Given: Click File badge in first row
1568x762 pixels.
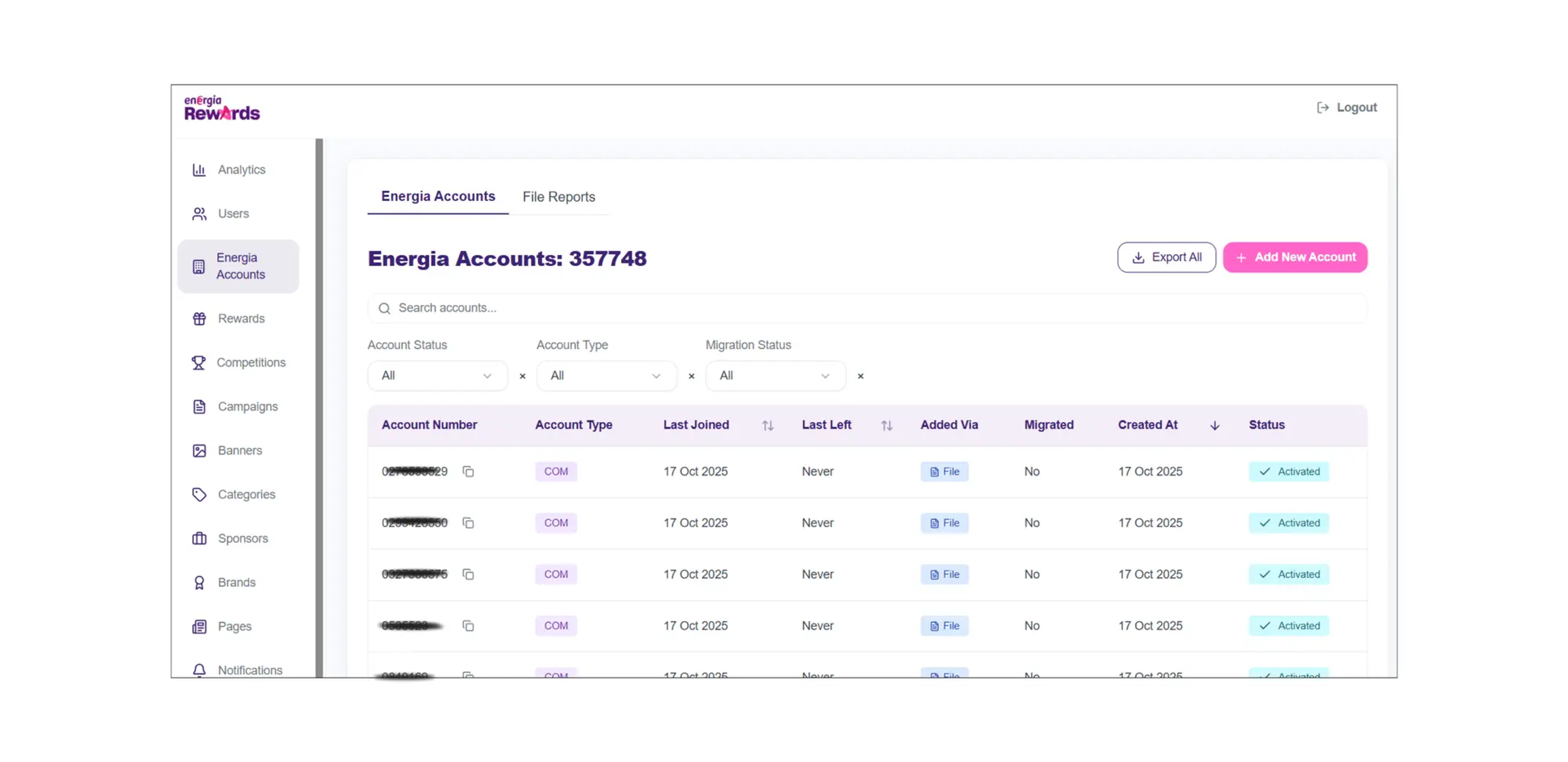Looking at the screenshot, I should [x=944, y=472].
